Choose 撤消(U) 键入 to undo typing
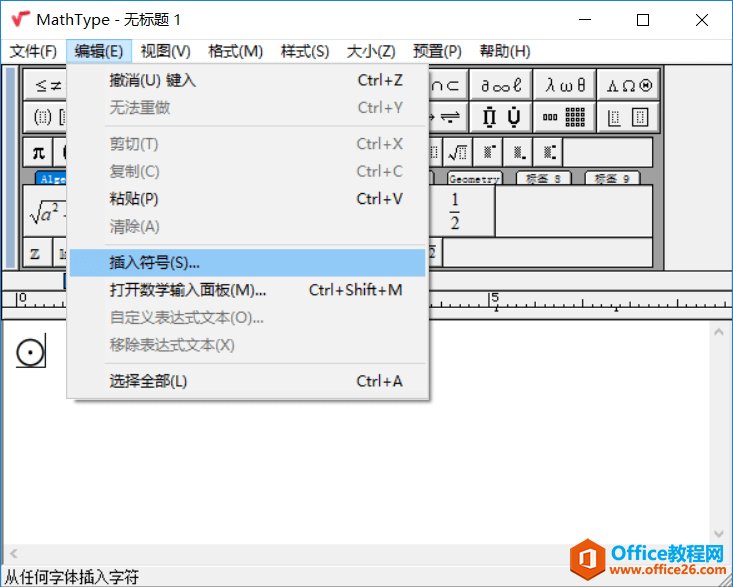733x587 pixels. [247, 80]
